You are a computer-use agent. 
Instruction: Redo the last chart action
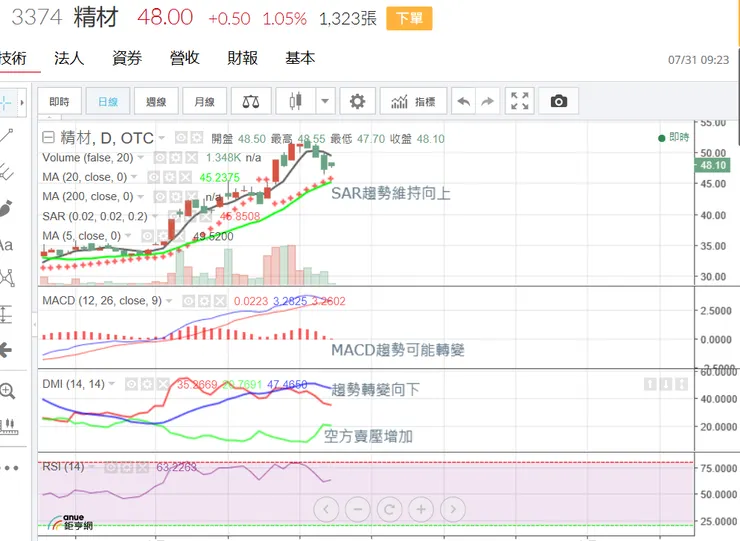488,101
